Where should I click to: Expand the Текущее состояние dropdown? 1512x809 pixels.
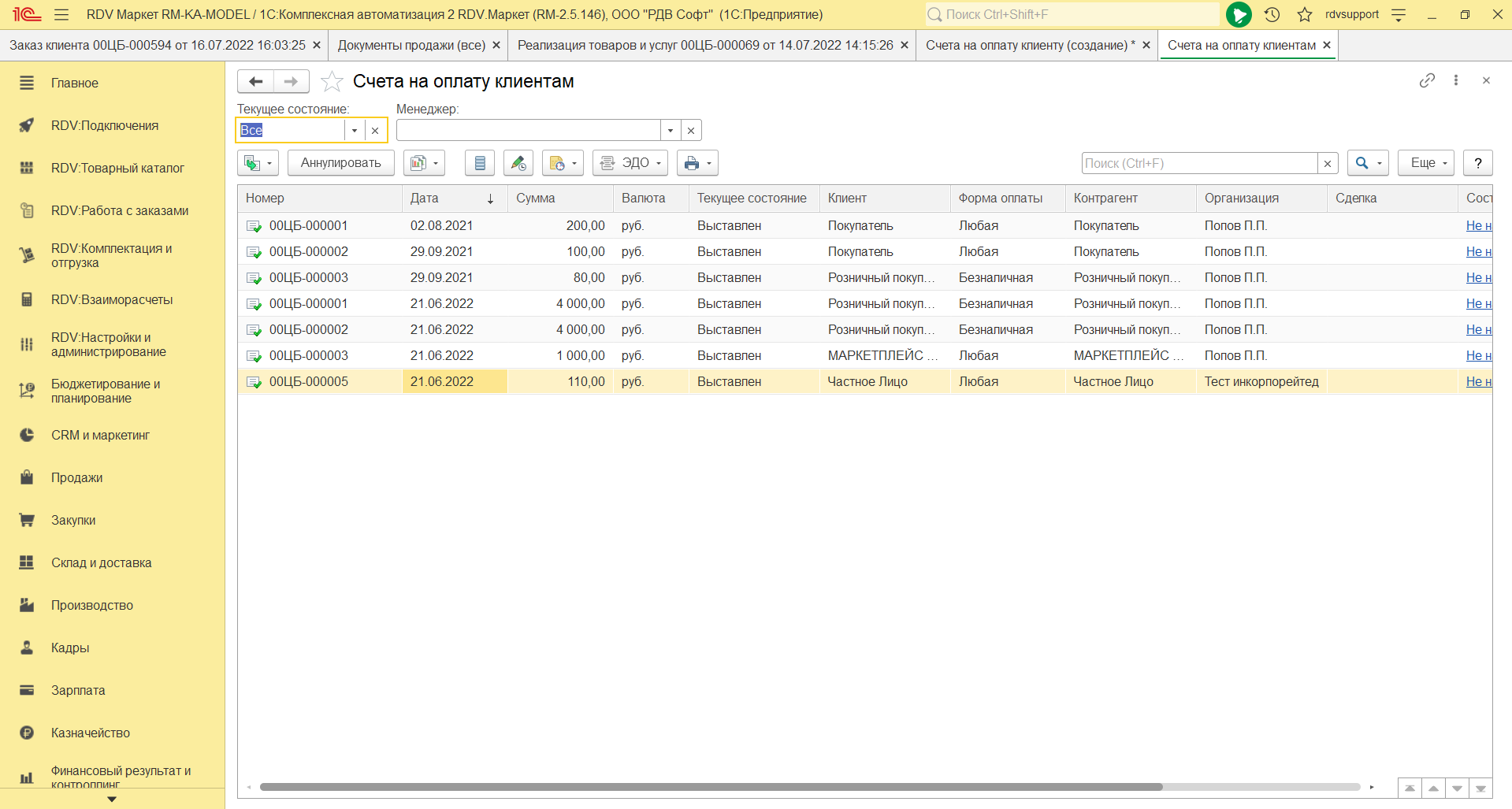(x=355, y=130)
